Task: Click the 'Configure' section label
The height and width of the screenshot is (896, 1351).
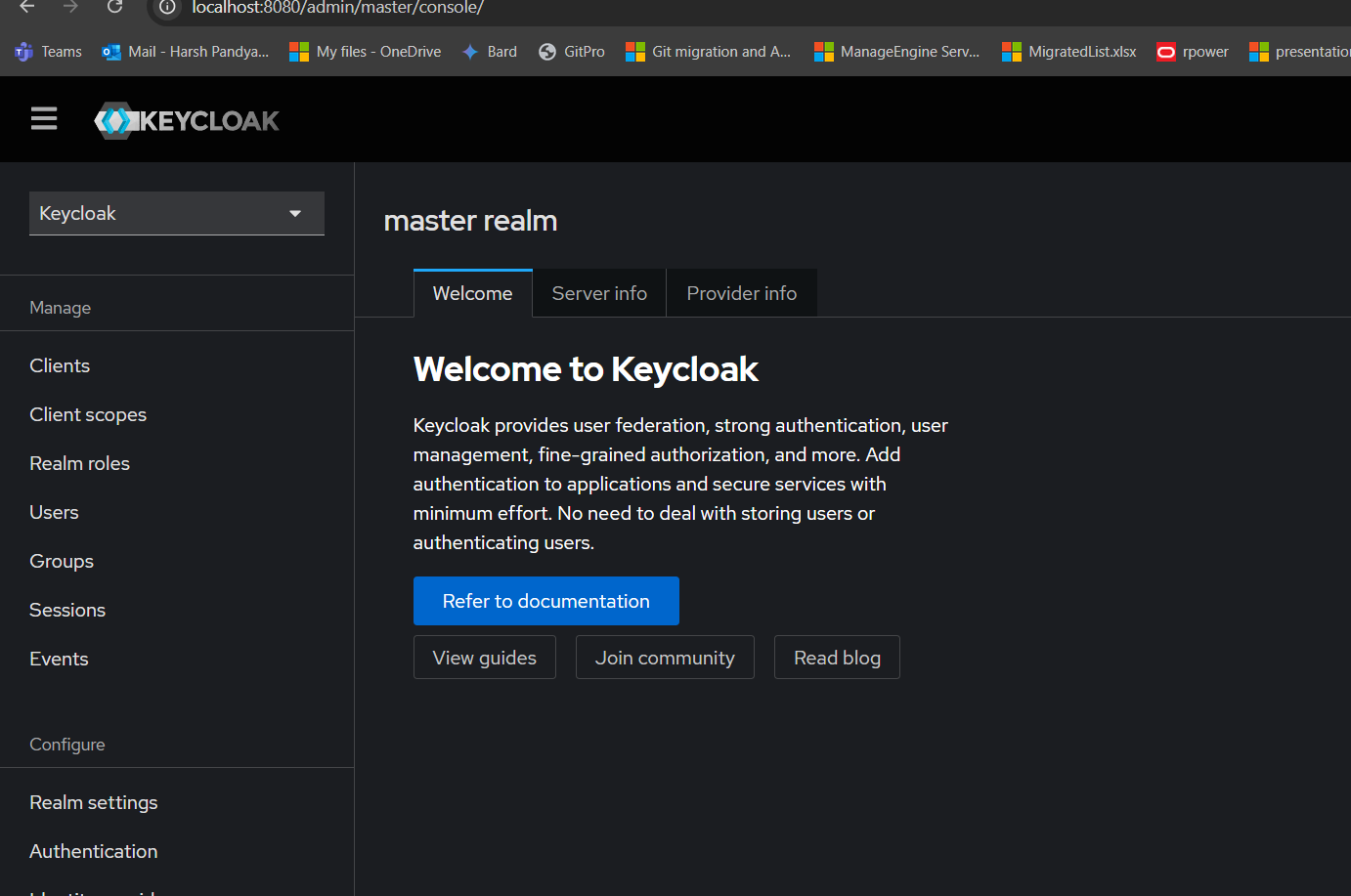Action: pos(67,745)
